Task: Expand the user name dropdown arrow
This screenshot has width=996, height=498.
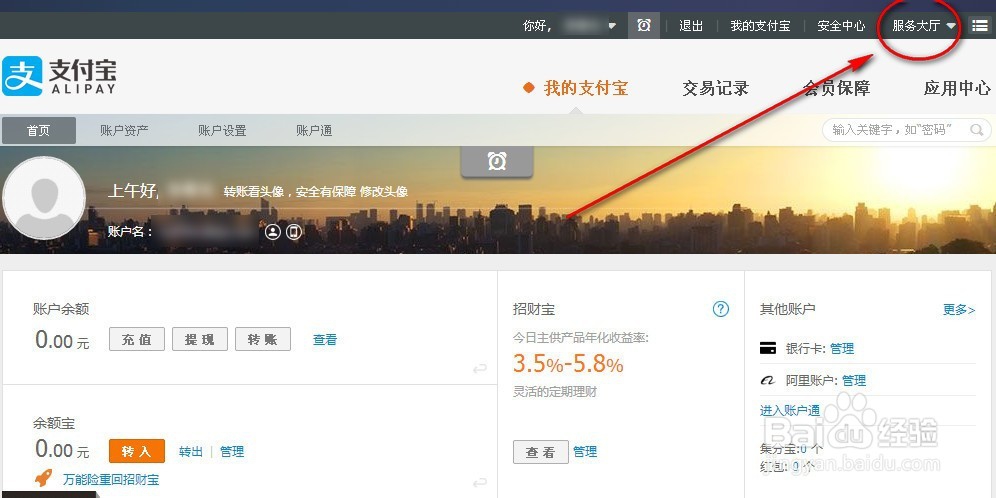Action: pos(612,26)
